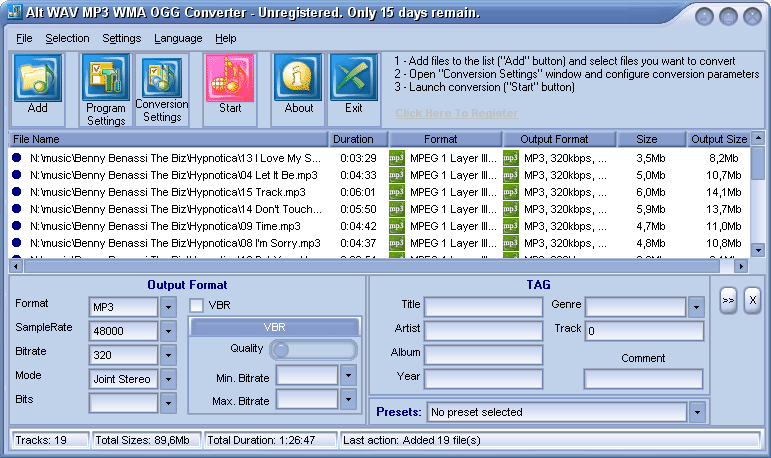Click the Title tag input field
Viewport: 771px width, 458px height.
483,307
